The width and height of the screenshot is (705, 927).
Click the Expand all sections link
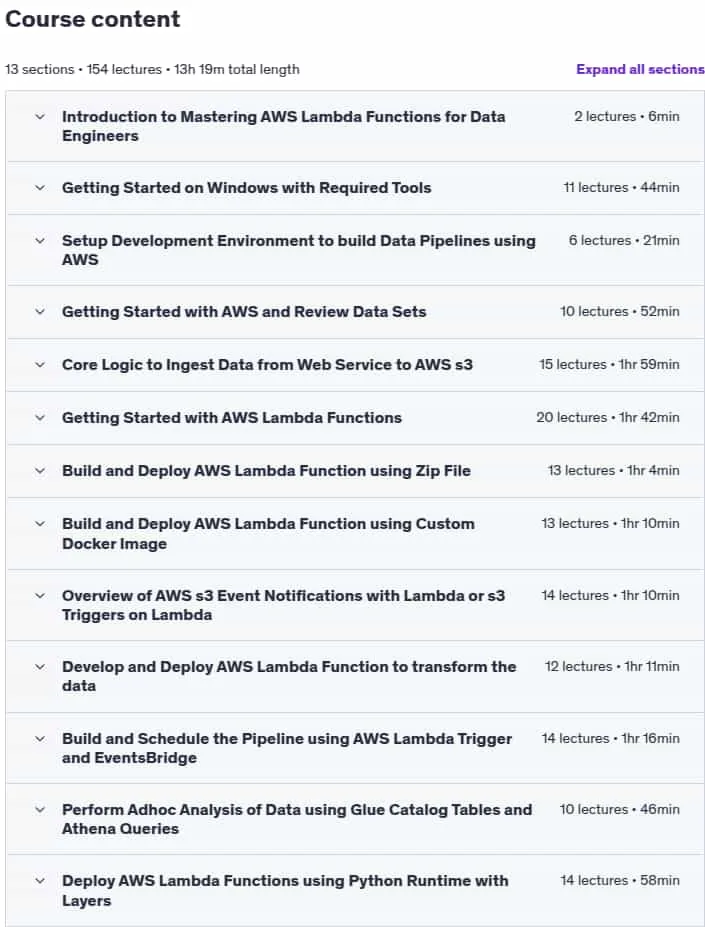tap(640, 69)
